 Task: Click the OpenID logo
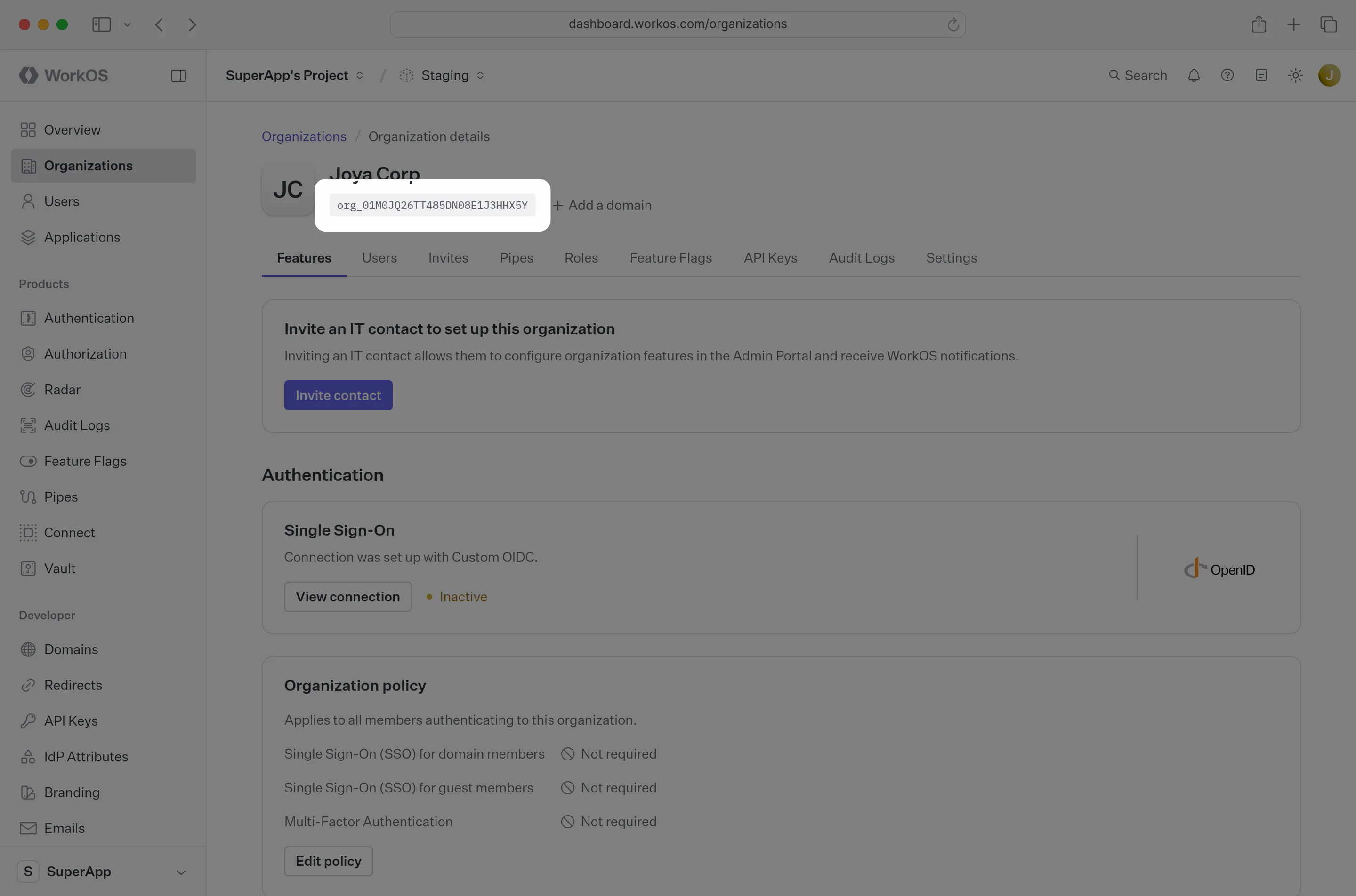[1219, 569]
